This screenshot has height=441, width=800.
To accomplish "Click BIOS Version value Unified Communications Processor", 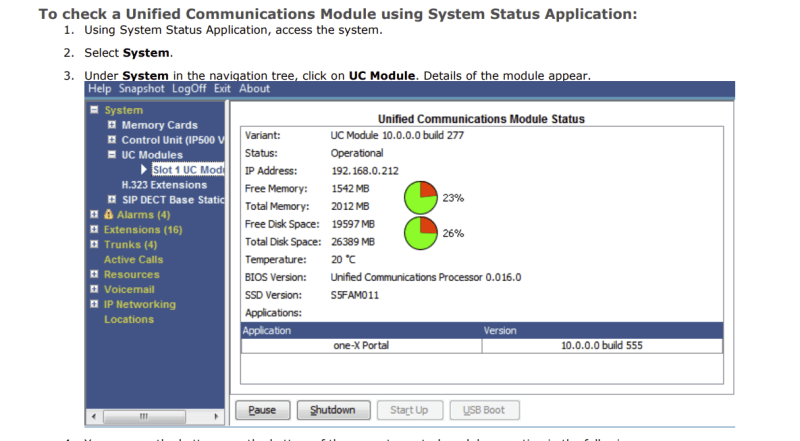I will [x=426, y=277].
